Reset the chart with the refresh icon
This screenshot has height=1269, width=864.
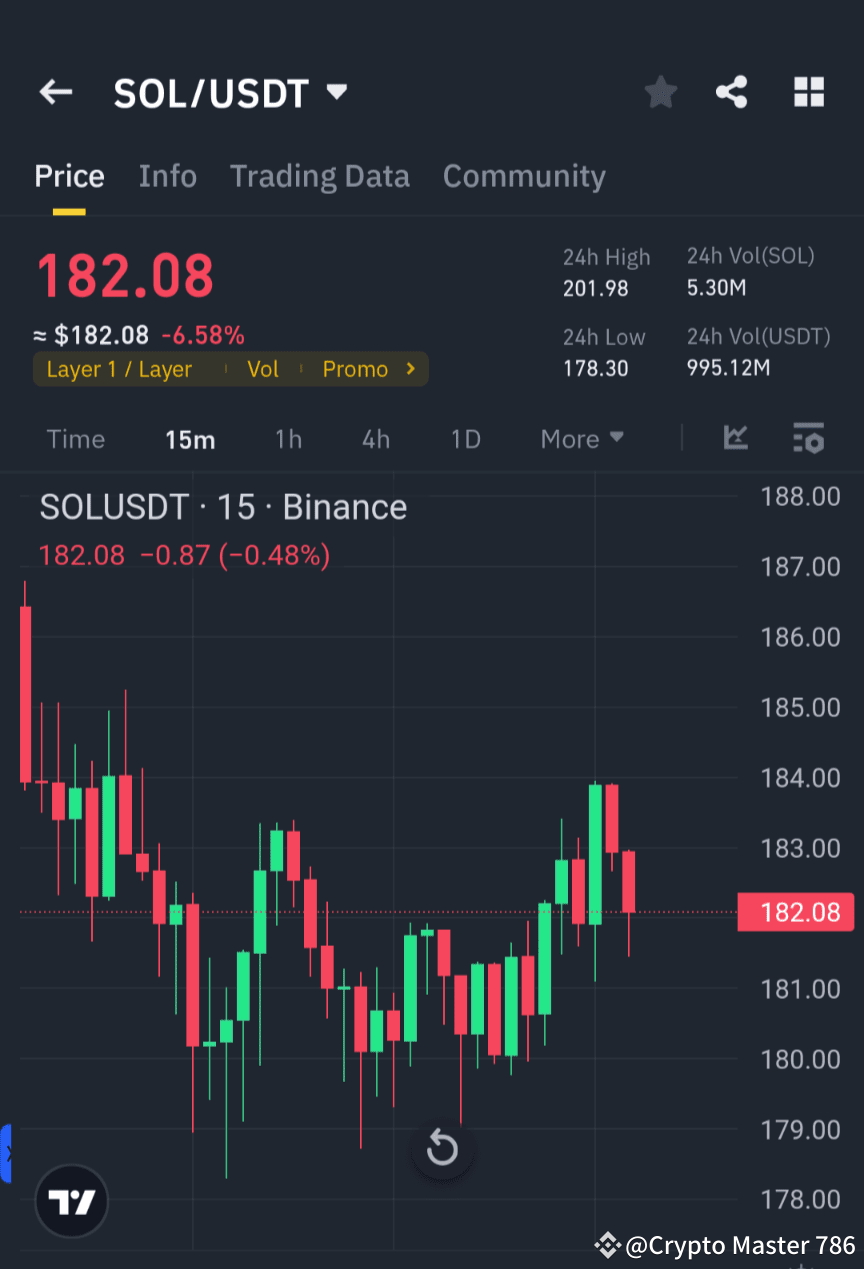442,1149
